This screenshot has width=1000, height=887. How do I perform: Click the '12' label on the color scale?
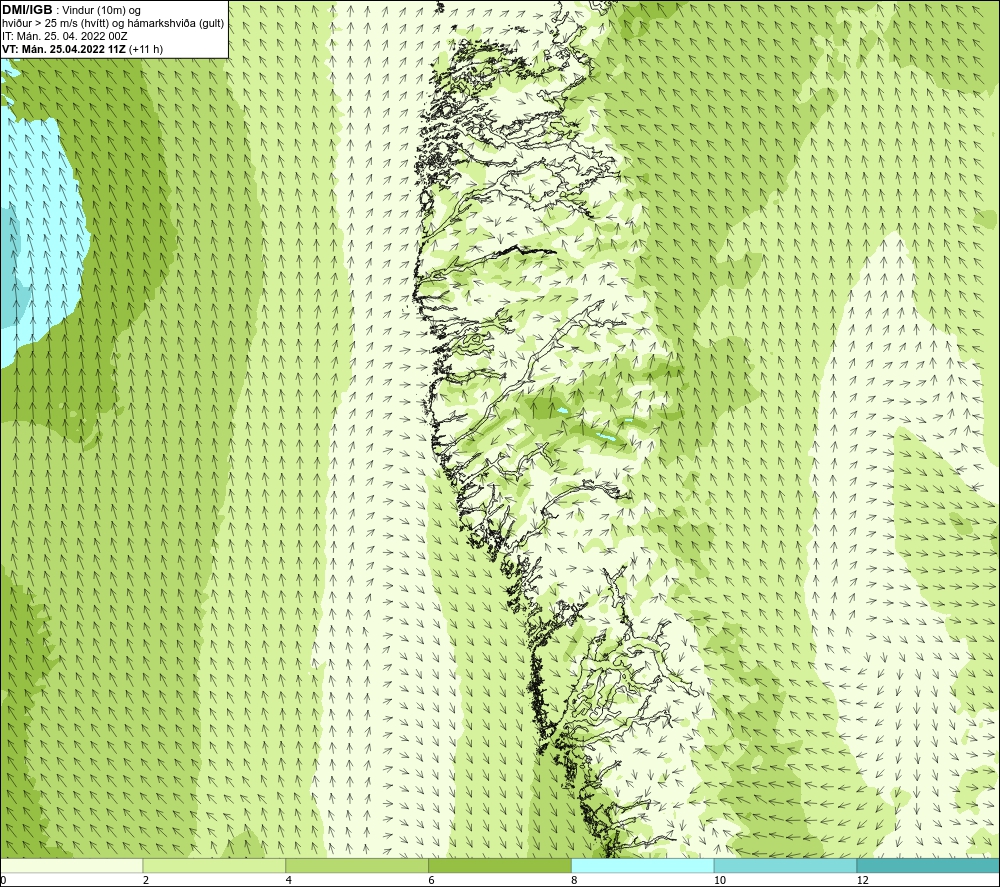[x=863, y=881]
